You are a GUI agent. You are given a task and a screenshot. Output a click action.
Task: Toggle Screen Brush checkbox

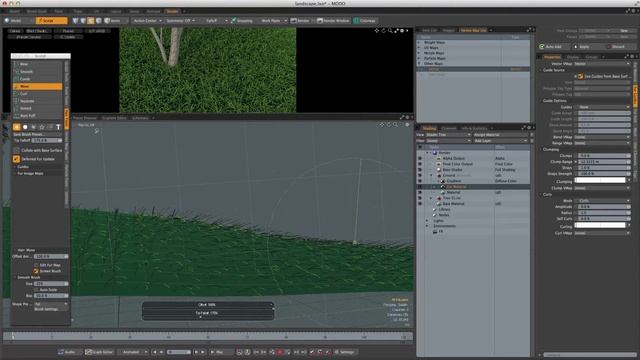(x=36, y=271)
